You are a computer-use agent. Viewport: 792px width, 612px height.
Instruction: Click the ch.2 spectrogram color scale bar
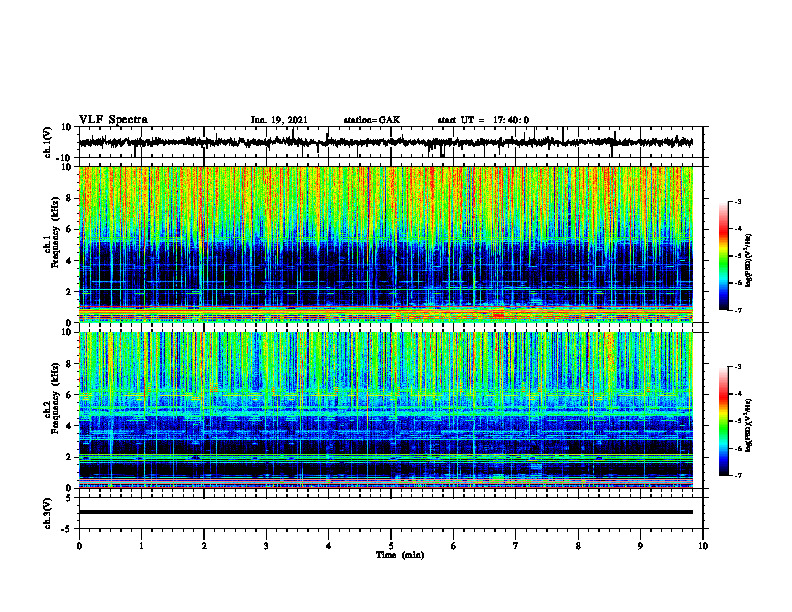point(724,421)
